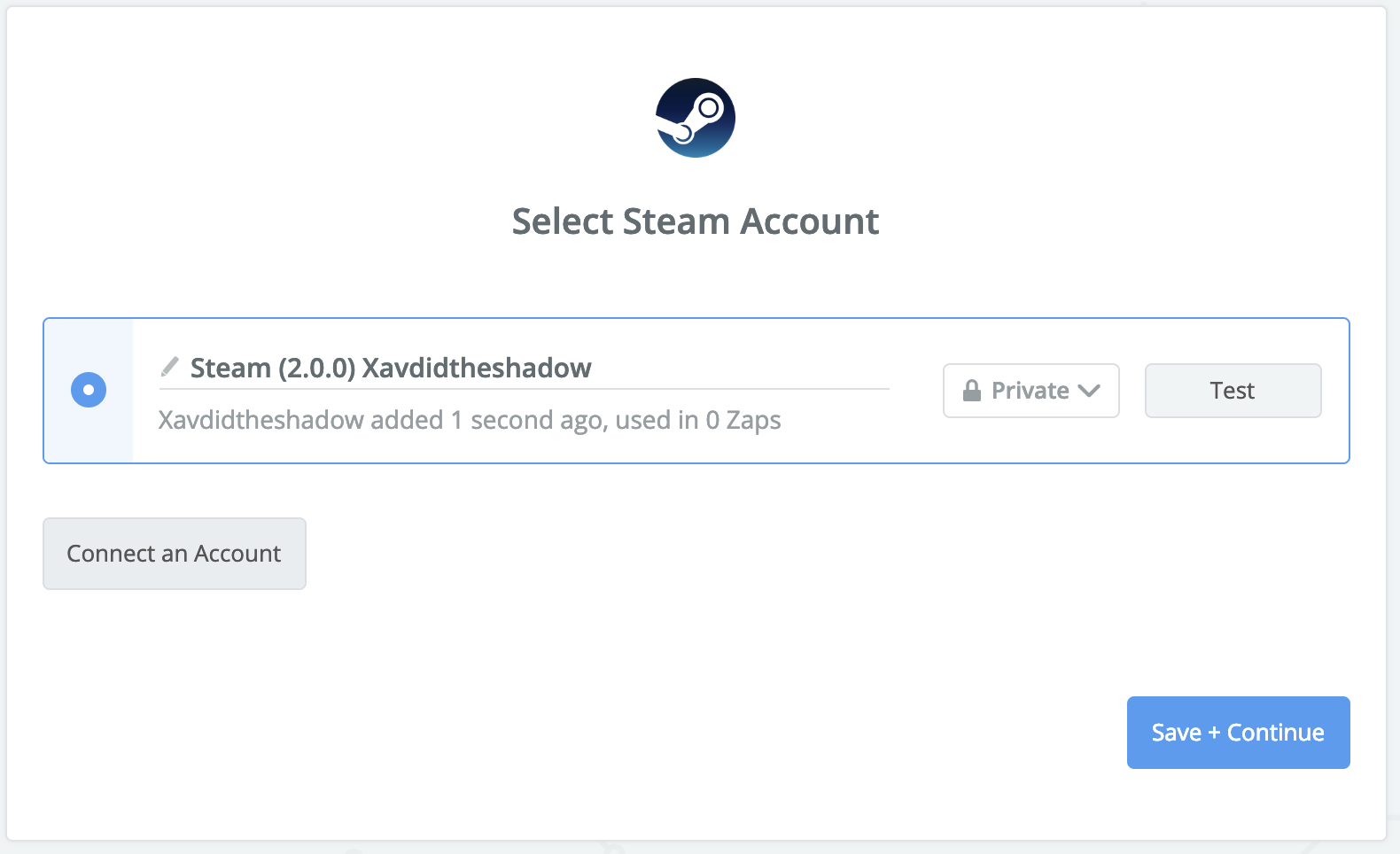Expand the chevron next to Private
The width and height of the screenshot is (1400, 854).
pos(1089,391)
